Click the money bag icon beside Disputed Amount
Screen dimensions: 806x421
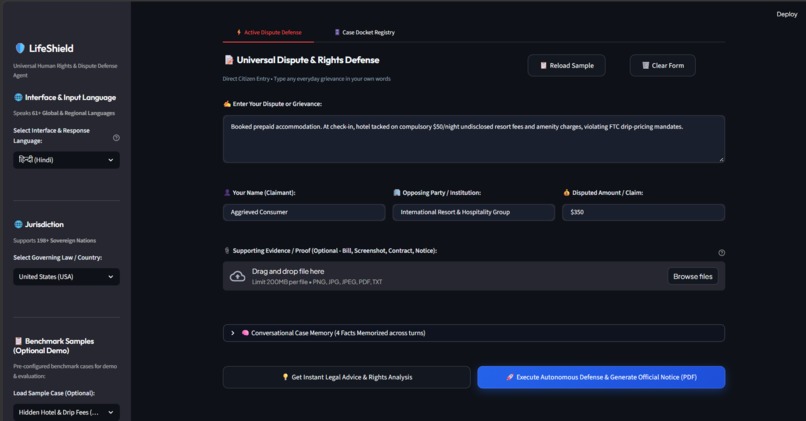[x=566, y=193]
